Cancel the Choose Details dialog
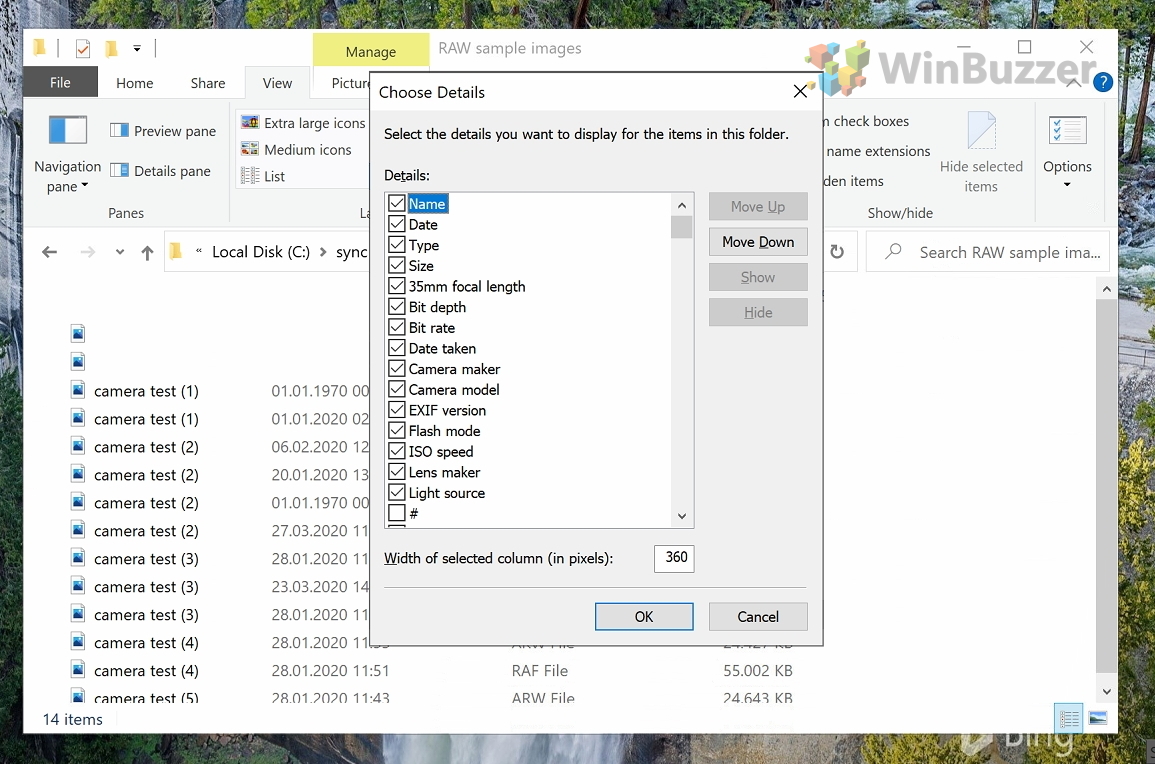The height and width of the screenshot is (764, 1155). (x=758, y=617)
